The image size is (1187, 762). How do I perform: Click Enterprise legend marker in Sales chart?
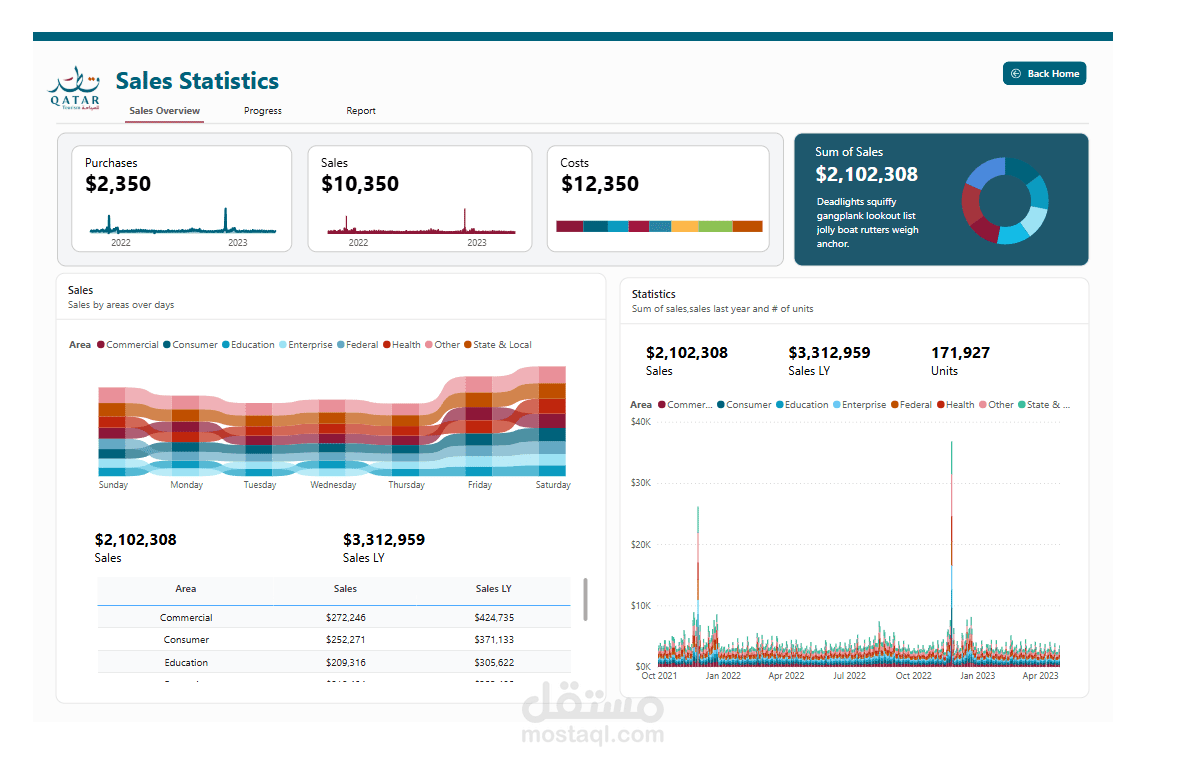tap(283, 345)
